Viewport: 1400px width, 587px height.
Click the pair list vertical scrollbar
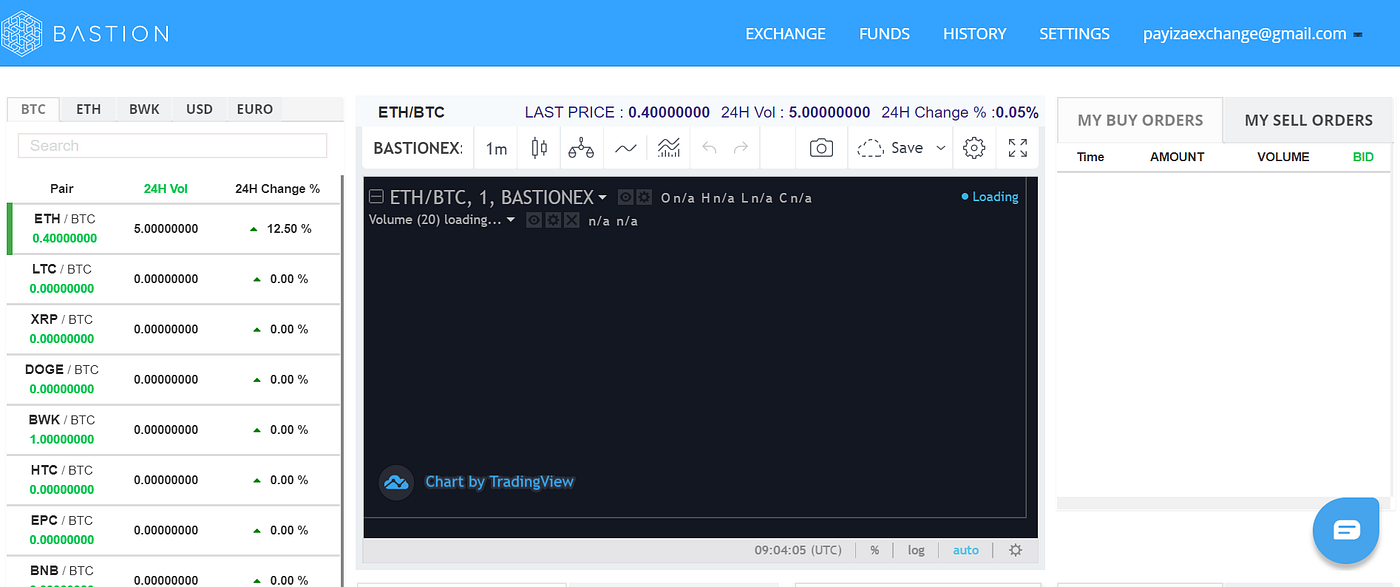click(342, 380)
